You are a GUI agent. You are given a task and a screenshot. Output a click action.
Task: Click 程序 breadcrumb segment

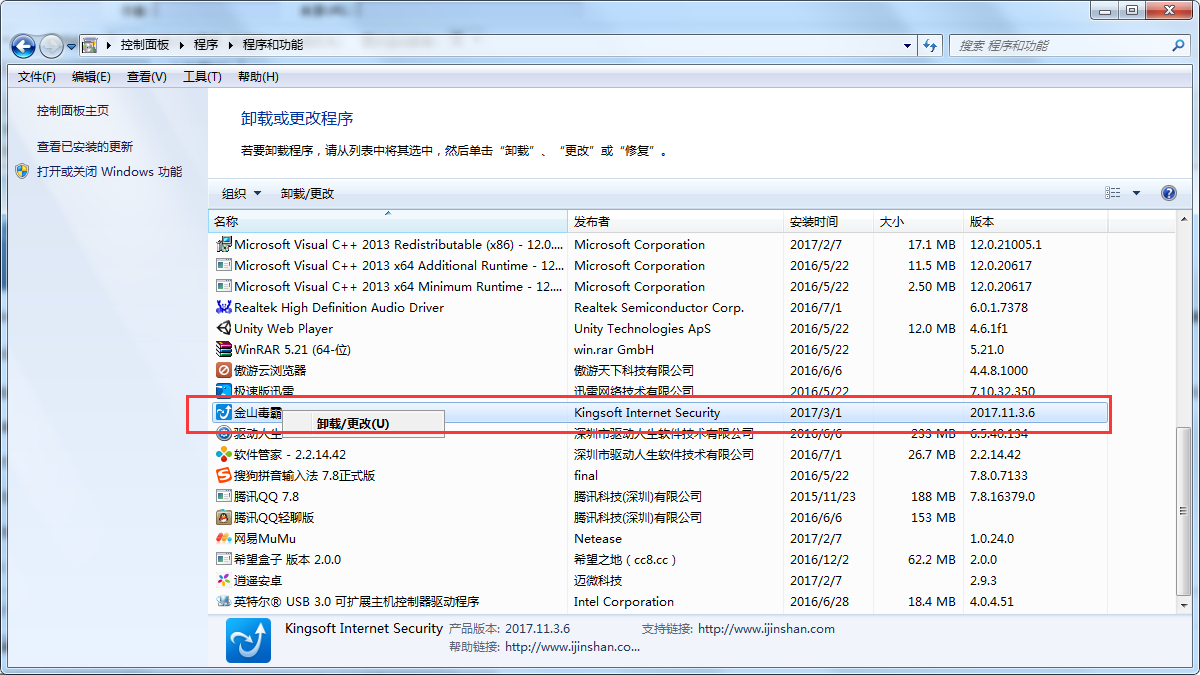tap(206, 45)
